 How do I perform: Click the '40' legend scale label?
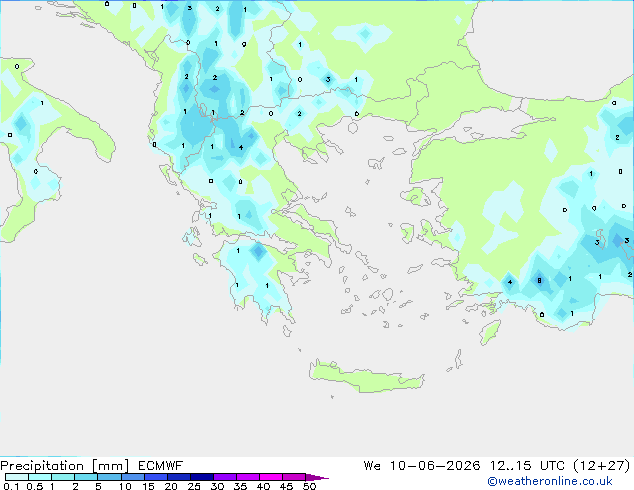(263, 486)
